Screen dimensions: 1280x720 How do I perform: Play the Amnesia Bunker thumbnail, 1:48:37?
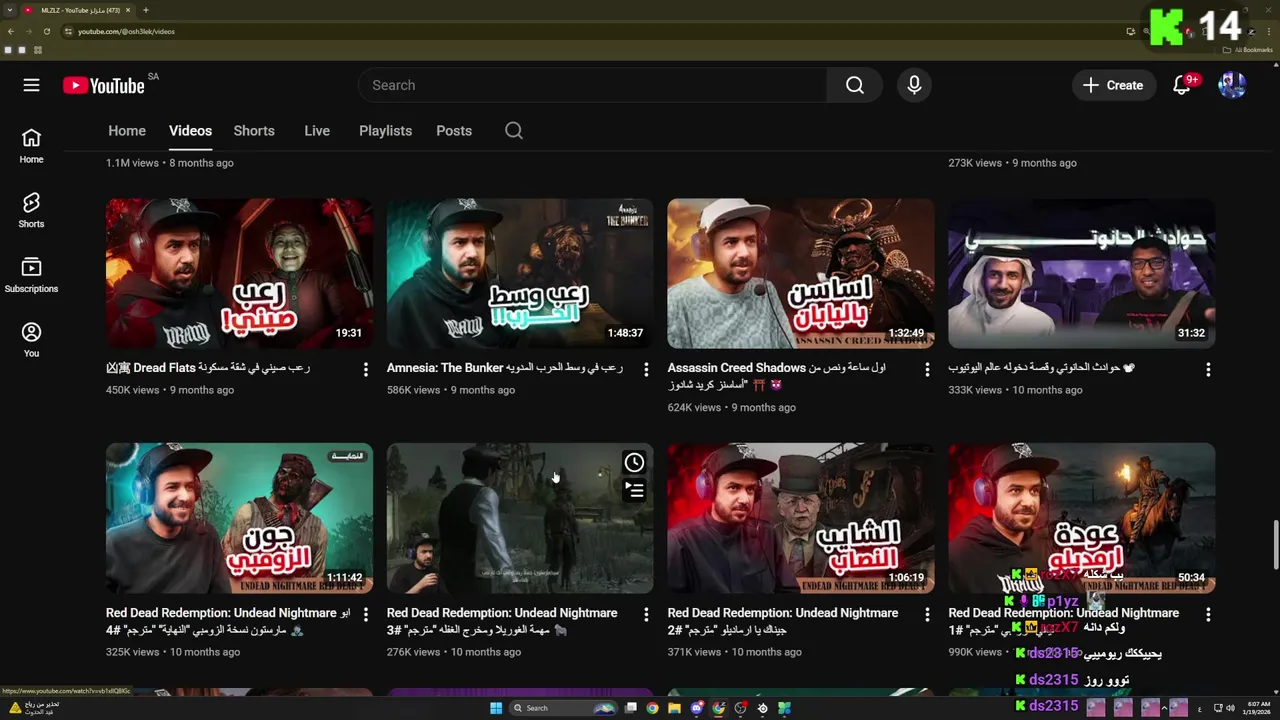(x=520, y=273)
